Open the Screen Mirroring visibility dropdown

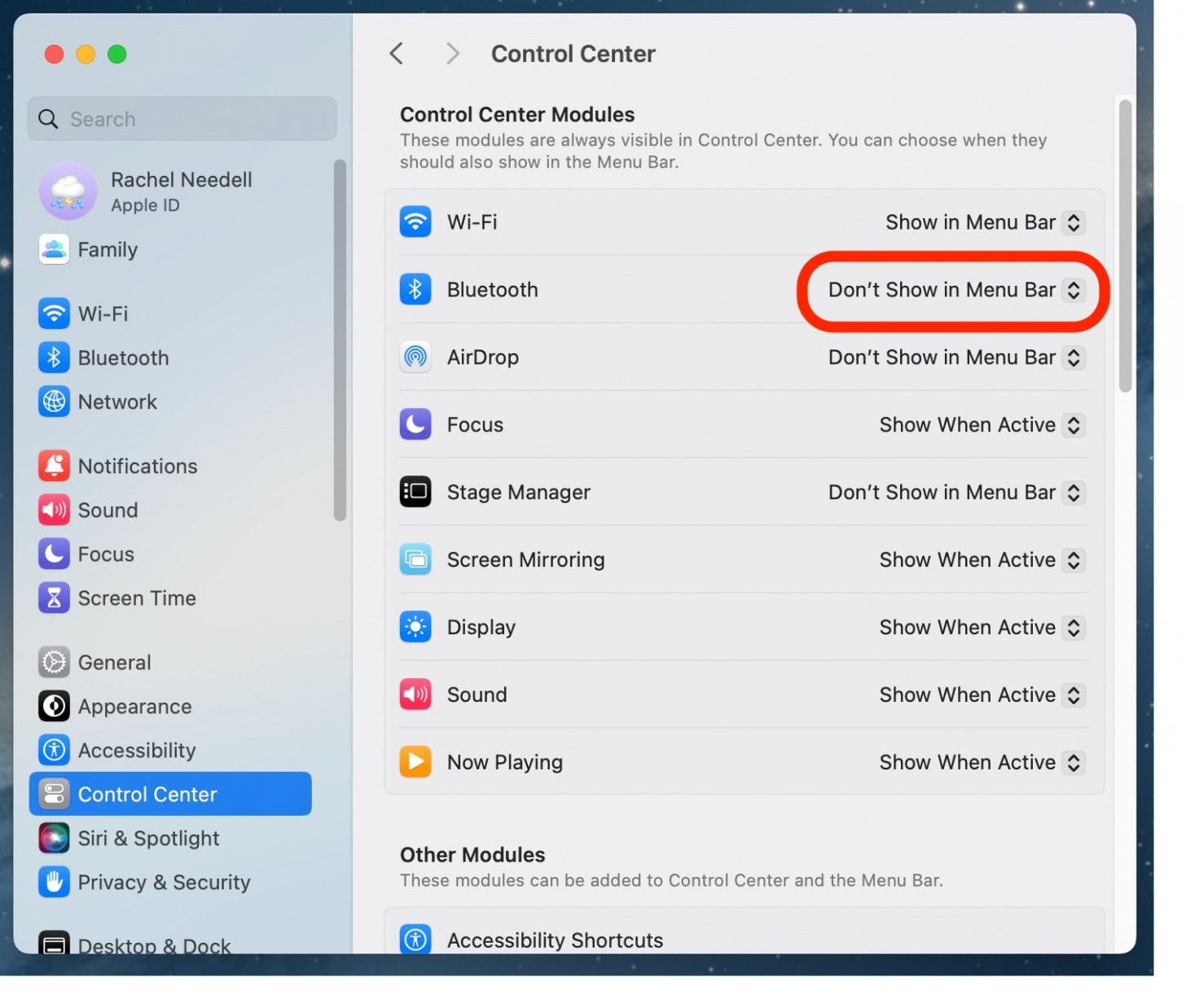(x=981, y=560)
